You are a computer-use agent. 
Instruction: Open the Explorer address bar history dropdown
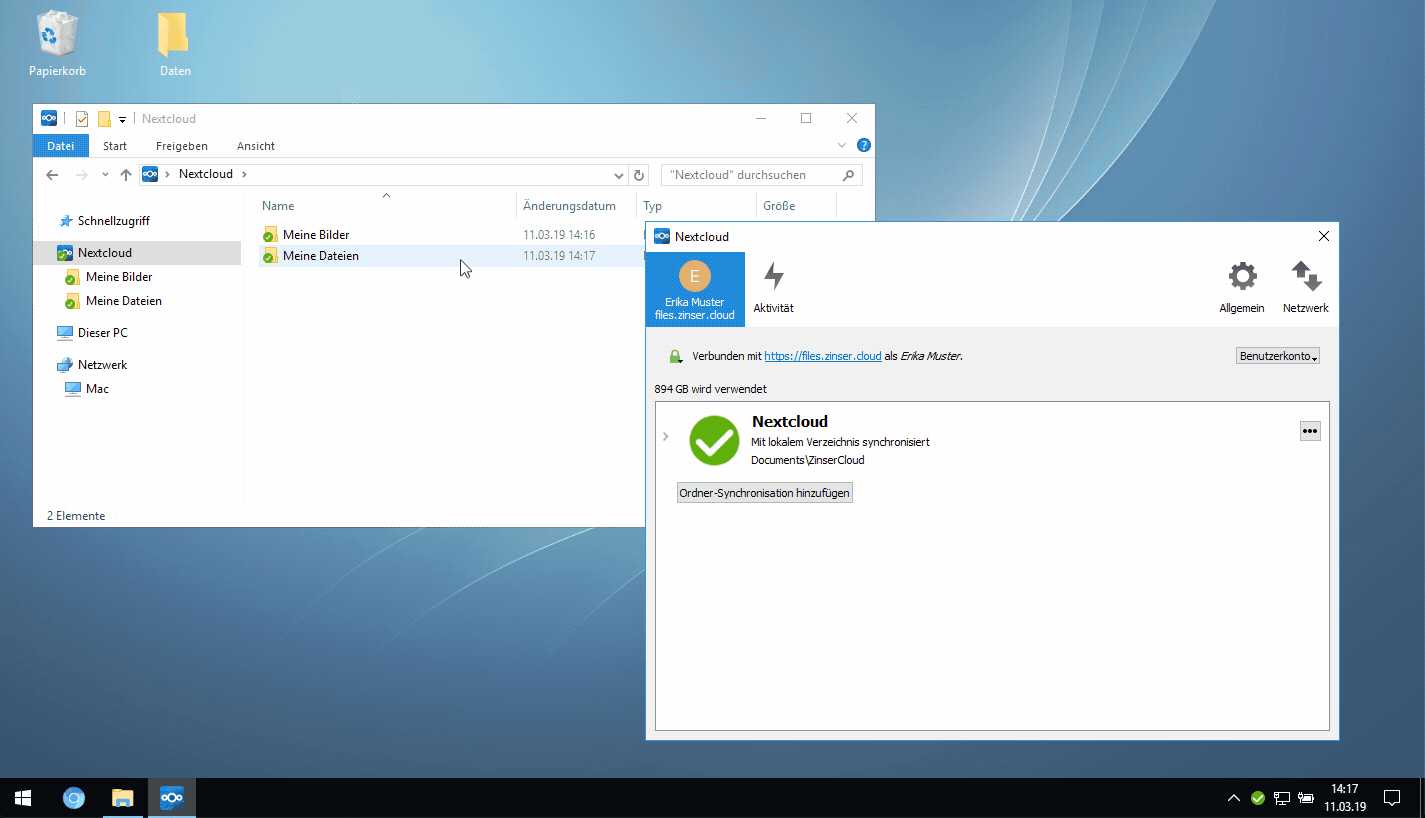[x=619, y=175]
